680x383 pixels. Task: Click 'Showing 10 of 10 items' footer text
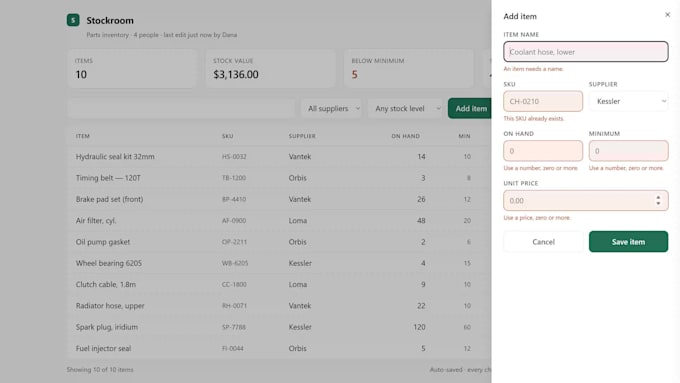[x=100, y=370]
